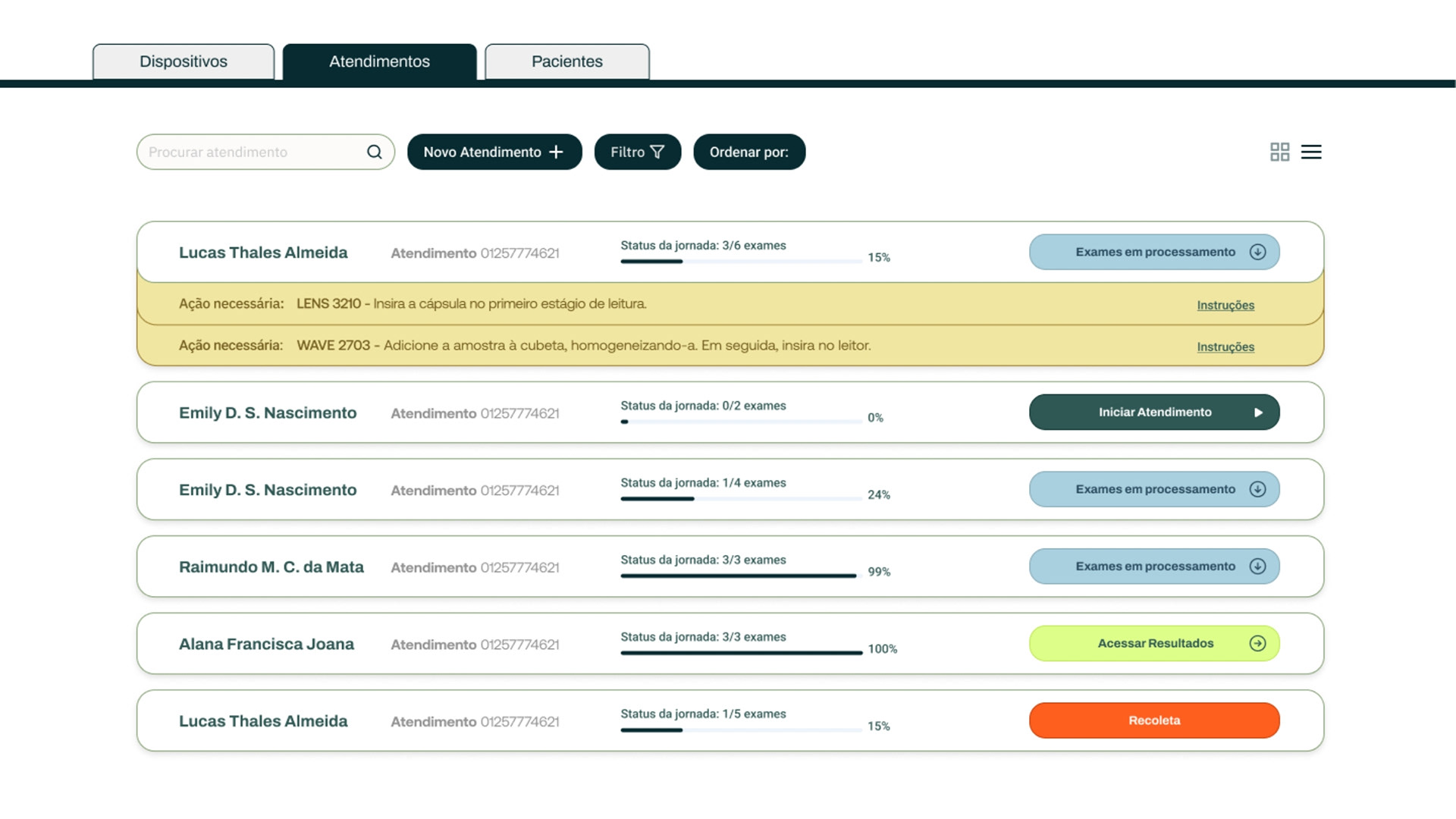Click download icon on first Lucas row

click(1257, 252)
